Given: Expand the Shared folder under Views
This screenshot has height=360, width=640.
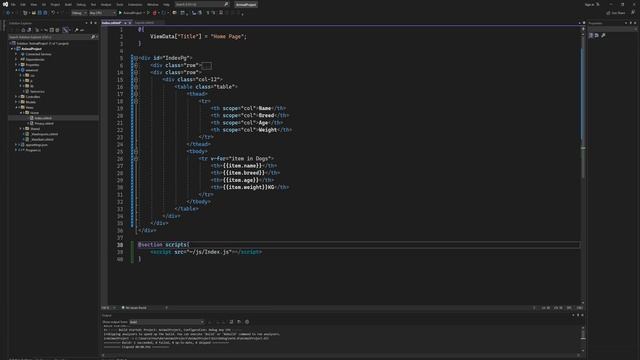Looking at the screenshot, I should point(21,129).
